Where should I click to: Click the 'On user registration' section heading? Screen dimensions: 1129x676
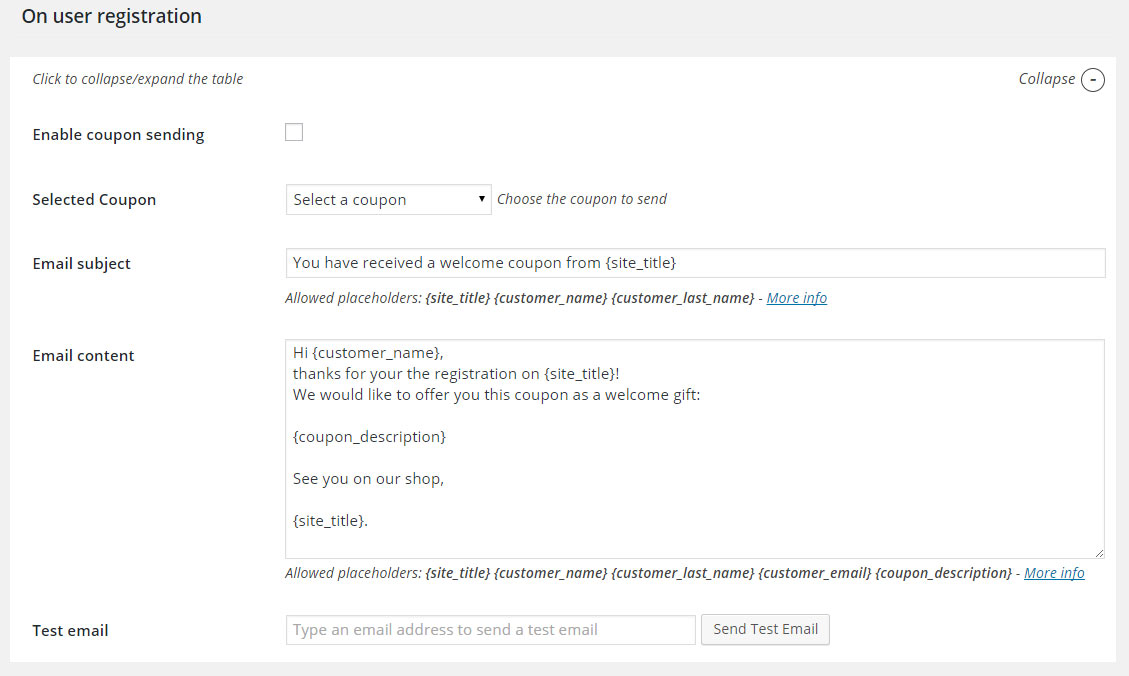pyautogui.click(x=111, y=17)
